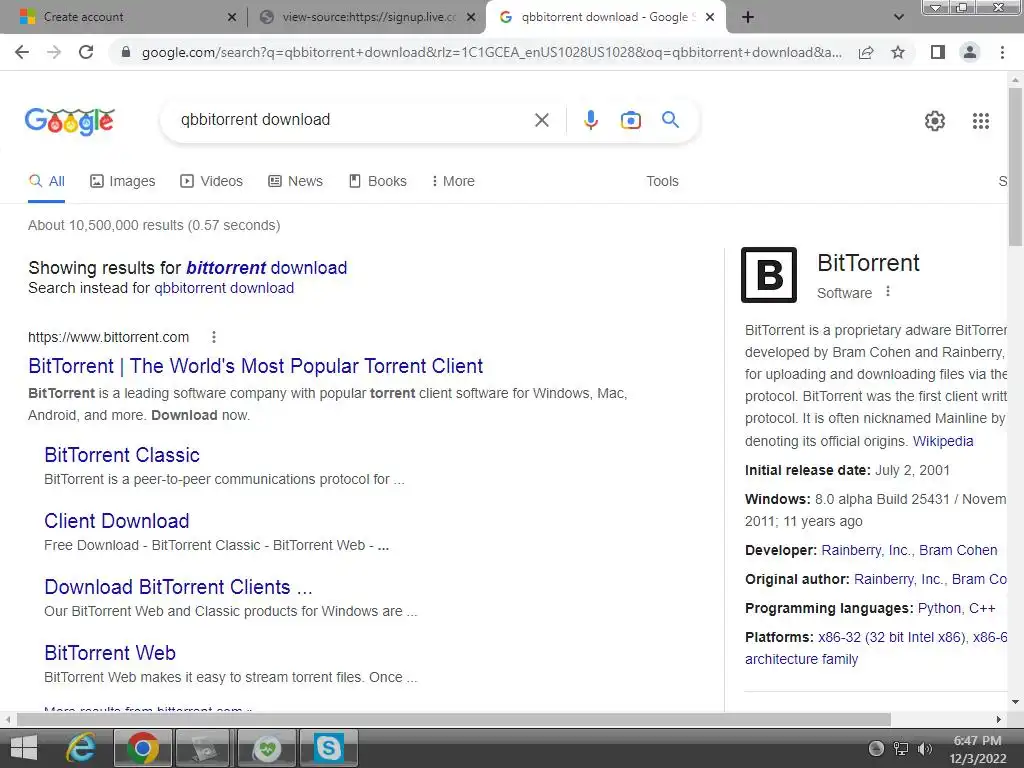The width and height of the screenshot is (1024, 768).
Task: Launch Internet Explorer from the taskbar
Action: 81,748
